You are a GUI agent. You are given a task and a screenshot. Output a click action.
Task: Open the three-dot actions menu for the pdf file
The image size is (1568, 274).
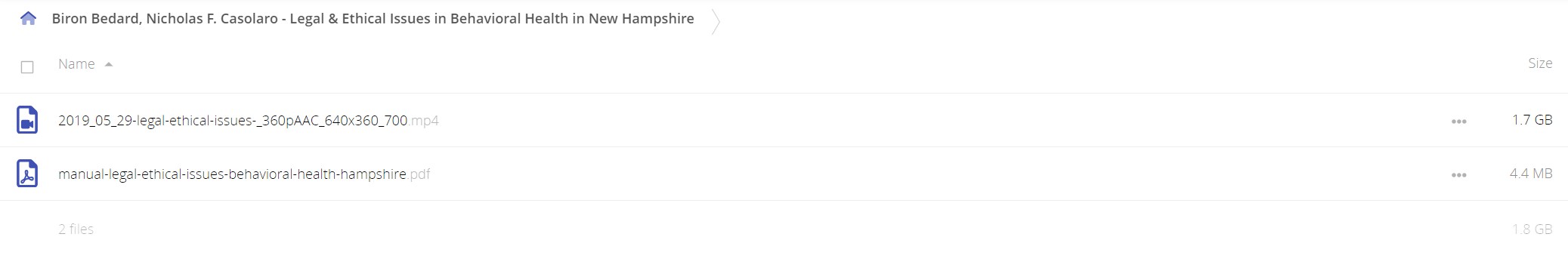1458,174
